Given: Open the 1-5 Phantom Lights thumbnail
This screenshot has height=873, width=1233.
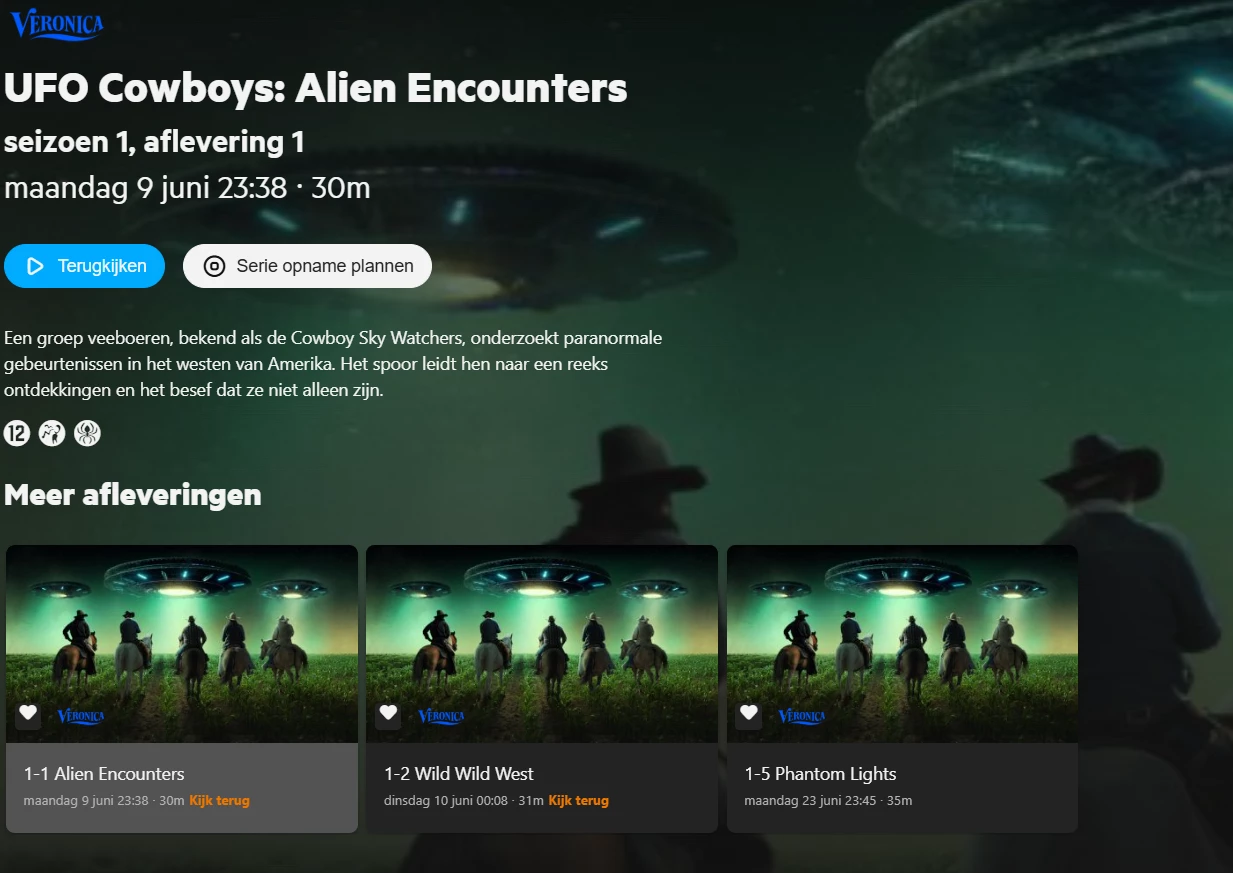Looking at the screenshot, I should coord(902,644).
